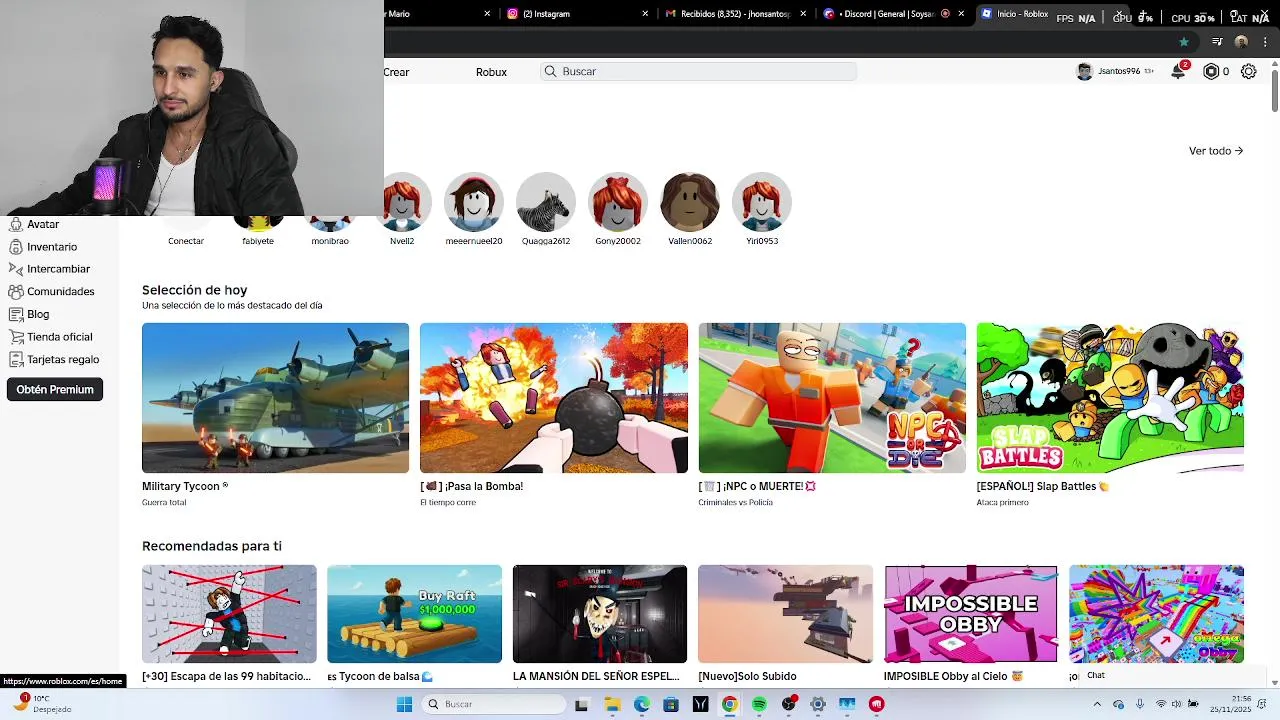The image size is (1280, 720).
Task: Click the Roblox Buscar search field
Action: 699,71
